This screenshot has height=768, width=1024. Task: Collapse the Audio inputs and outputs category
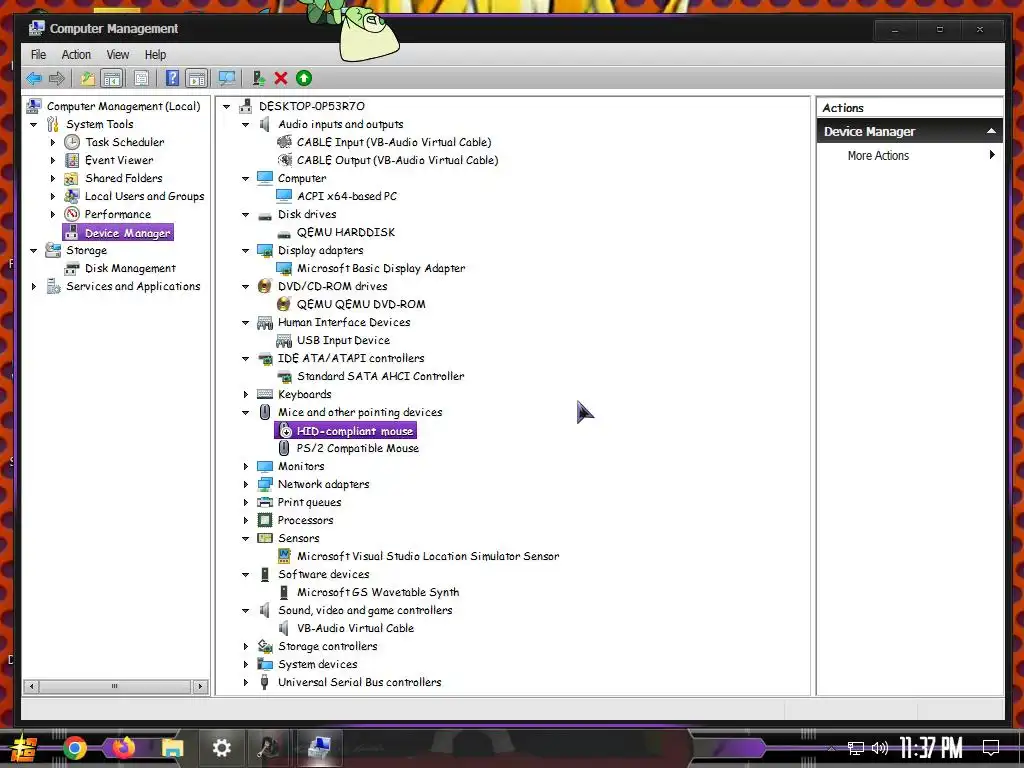[246, 125]
